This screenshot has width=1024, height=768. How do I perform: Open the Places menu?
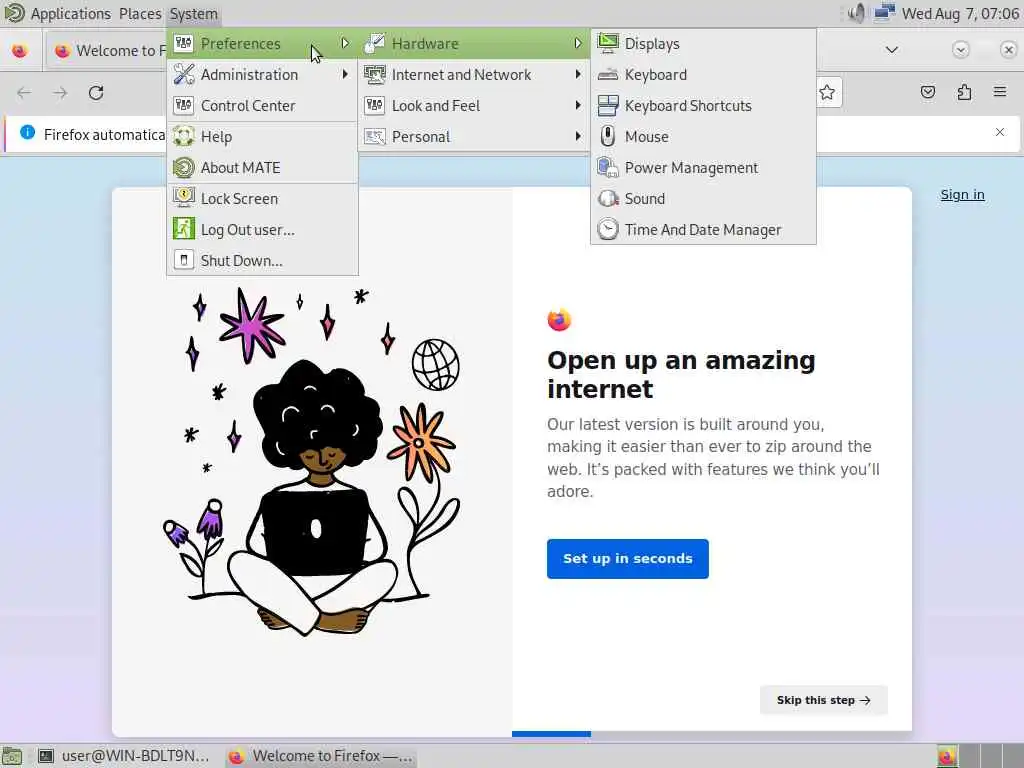coord(140,14)
